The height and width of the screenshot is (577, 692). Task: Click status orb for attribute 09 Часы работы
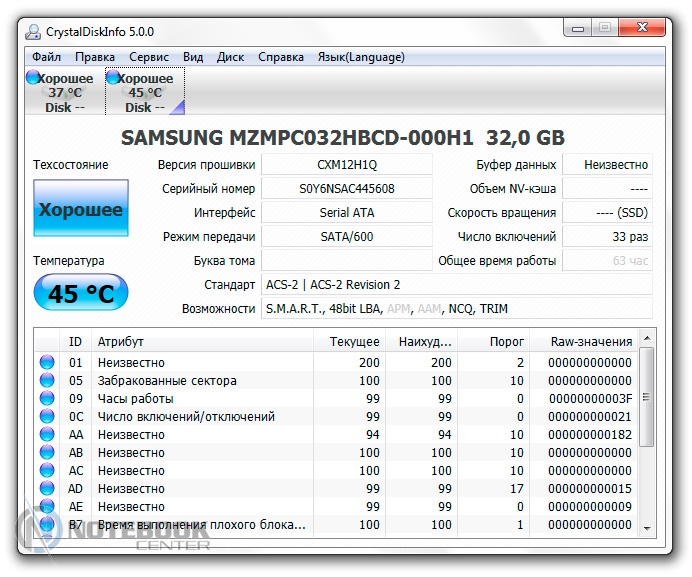[47, 399]
